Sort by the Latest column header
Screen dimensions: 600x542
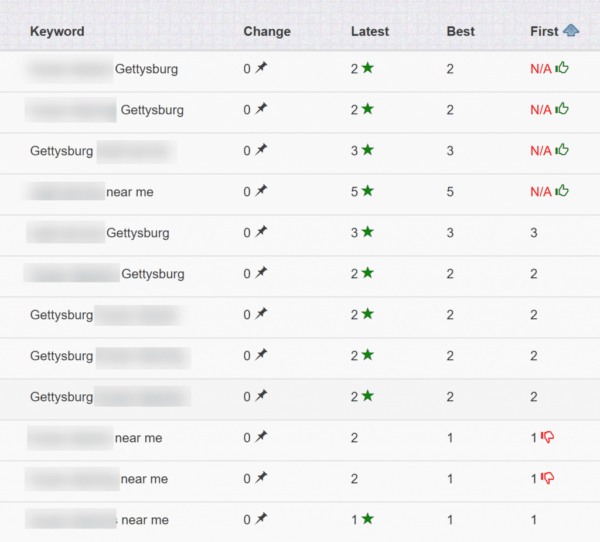370,31
